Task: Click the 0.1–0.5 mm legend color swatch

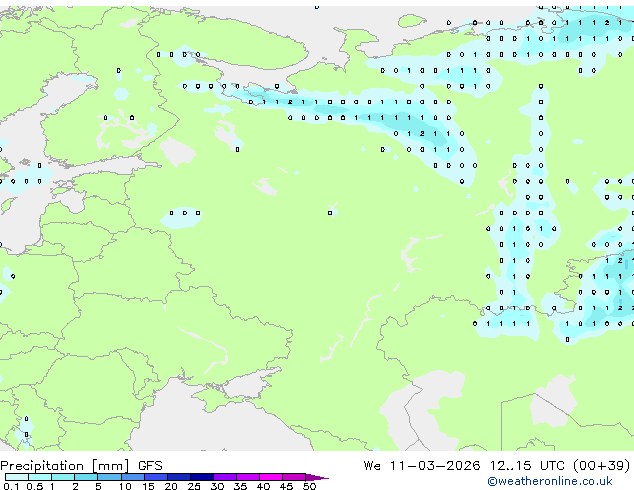Action: 17,477
